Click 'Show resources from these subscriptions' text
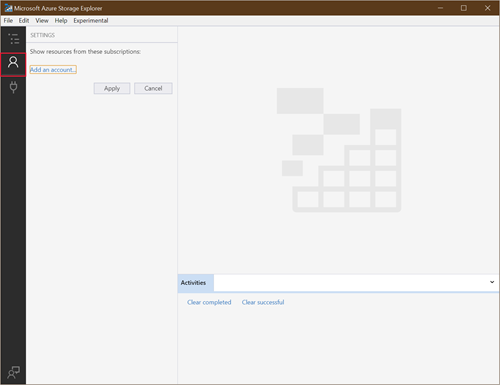The width and height of the screenshot is (500, 385). click(85, 52)
